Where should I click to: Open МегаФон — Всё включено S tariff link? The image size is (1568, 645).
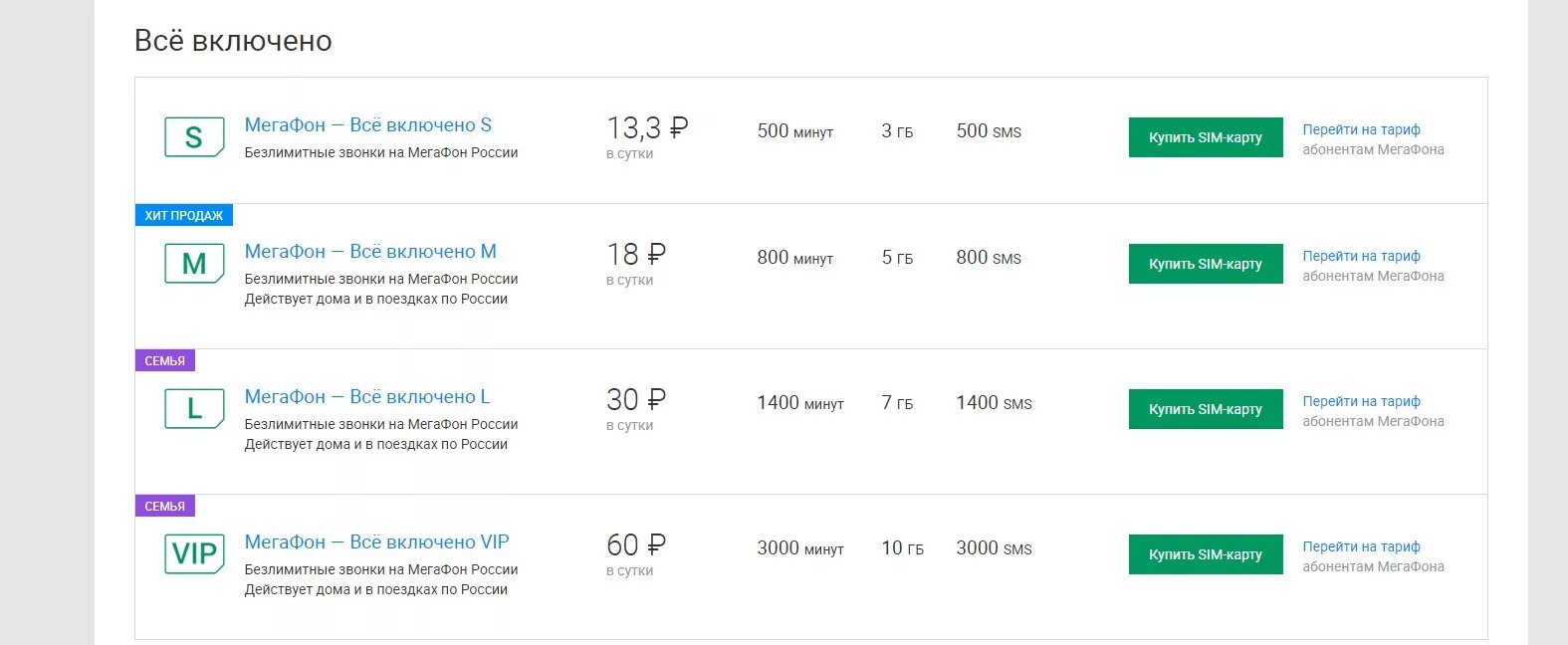click(368, 125)
